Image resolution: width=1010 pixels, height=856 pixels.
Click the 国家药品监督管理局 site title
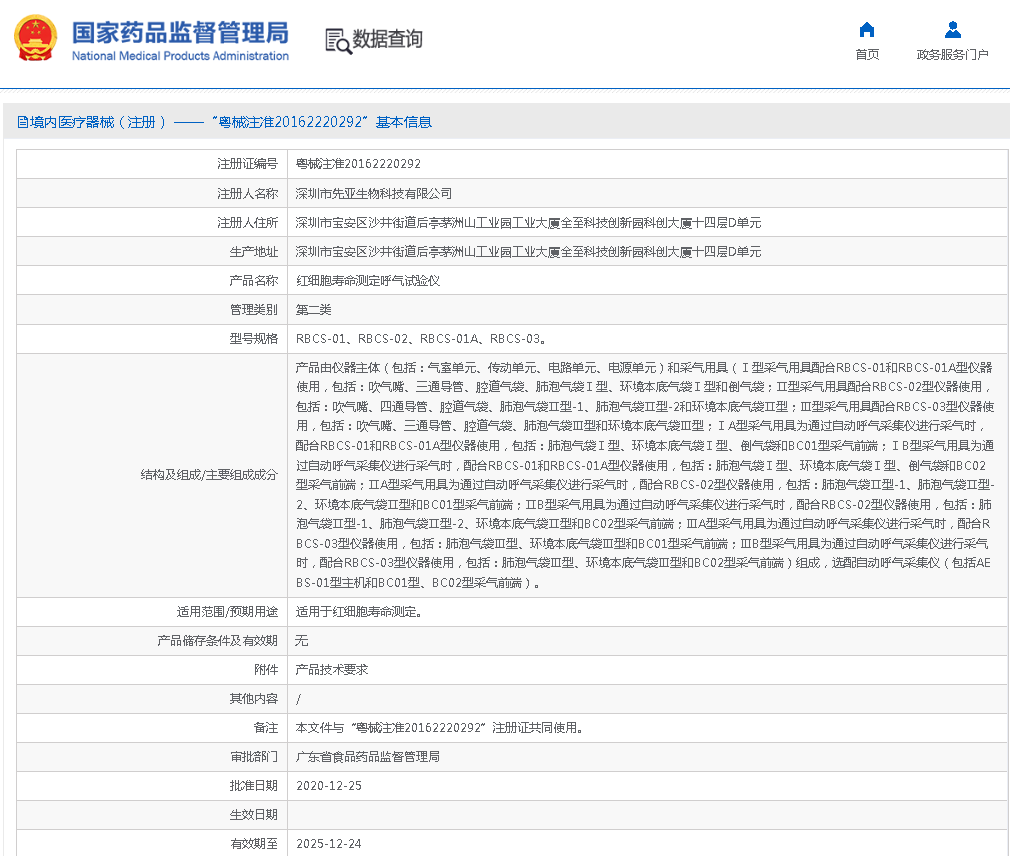coord(180,32)
